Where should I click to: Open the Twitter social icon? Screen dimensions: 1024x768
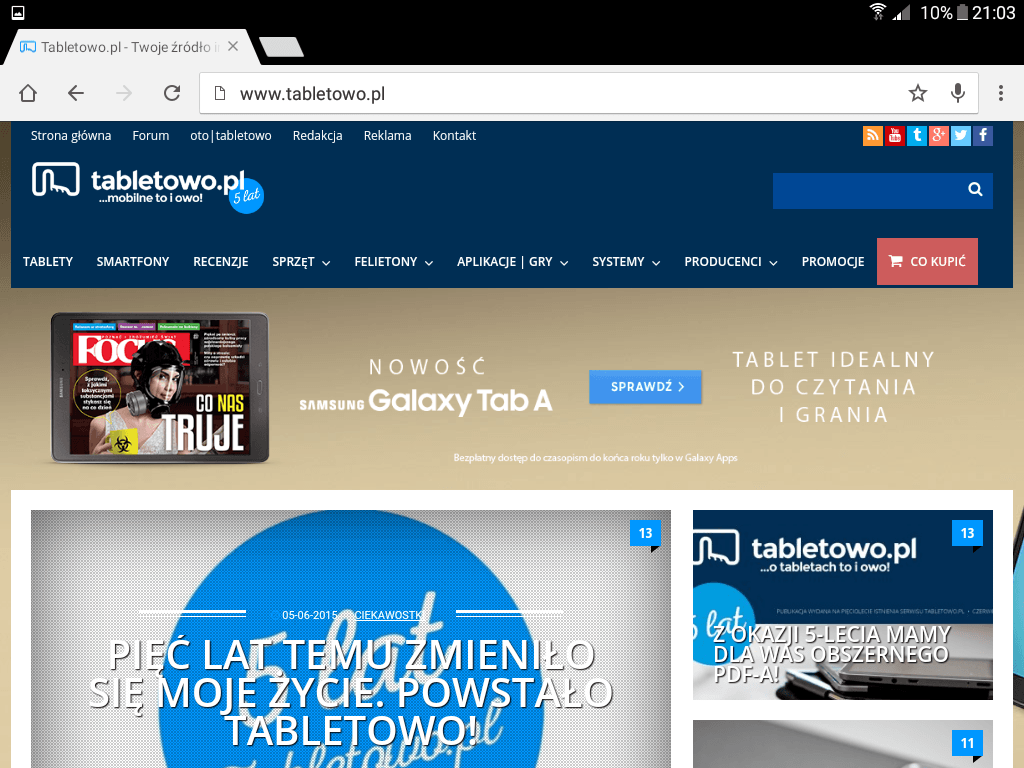pyautogui.click(x=961, y=136)
